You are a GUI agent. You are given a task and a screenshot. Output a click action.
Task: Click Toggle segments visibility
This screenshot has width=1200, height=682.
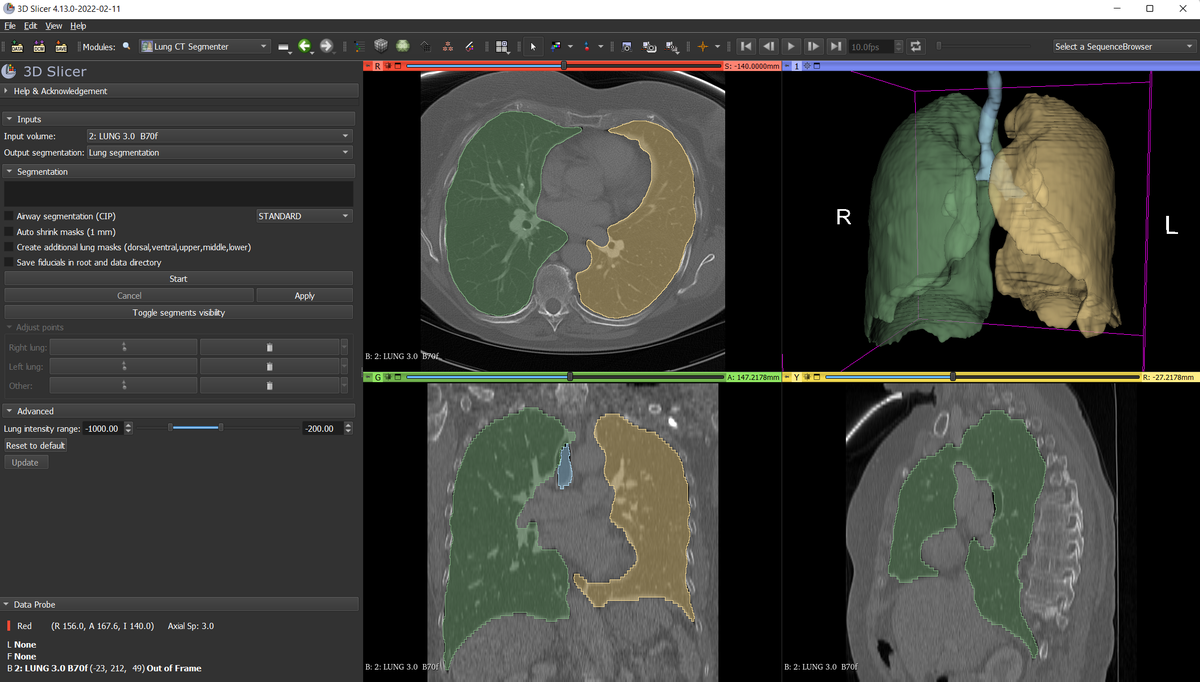(x=178, y=312)
